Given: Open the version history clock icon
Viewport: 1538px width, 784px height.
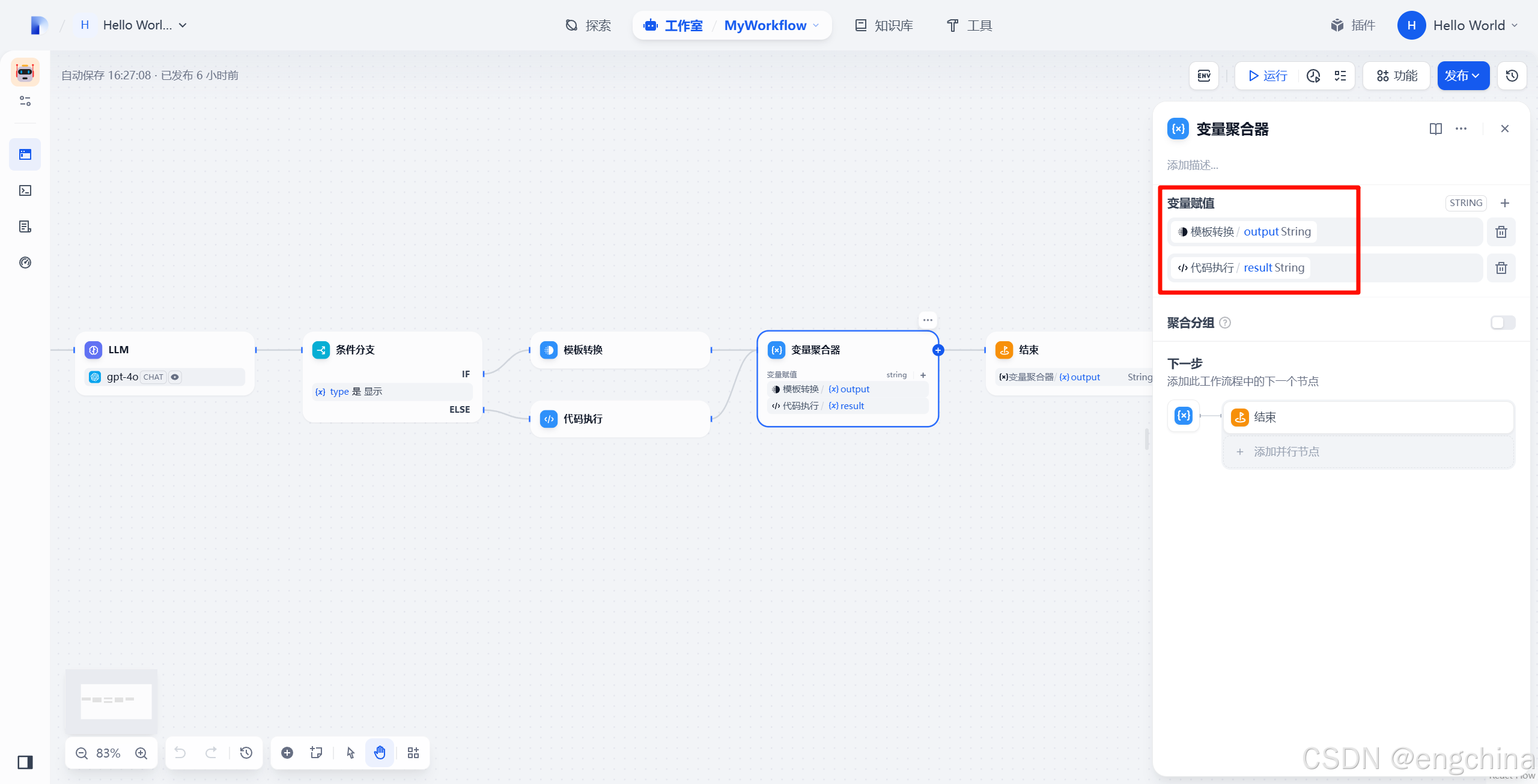Looking at the screenshot, I should pyautogui.click(x=1512, y=76).
